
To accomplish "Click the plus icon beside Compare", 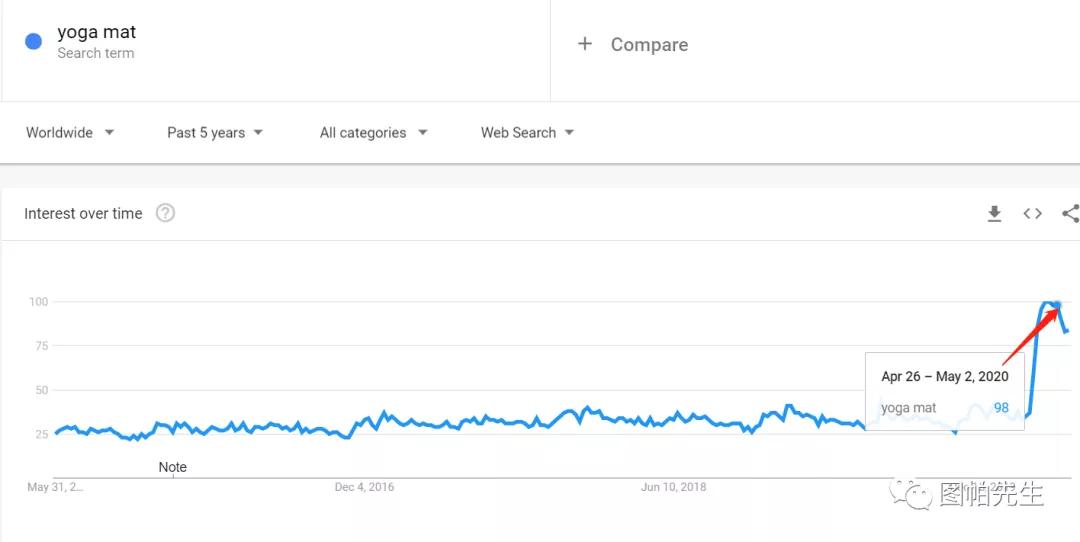I will click(585, 44).
